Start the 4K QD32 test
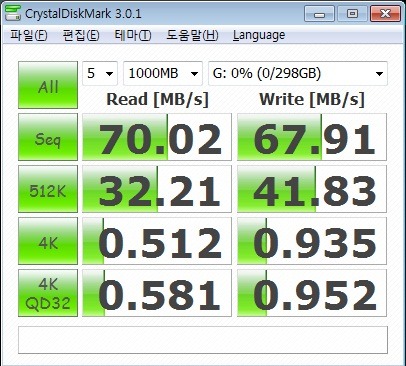The width and height of the screenshot is (406, 366). pyautogui.click(x=48, y=293)
